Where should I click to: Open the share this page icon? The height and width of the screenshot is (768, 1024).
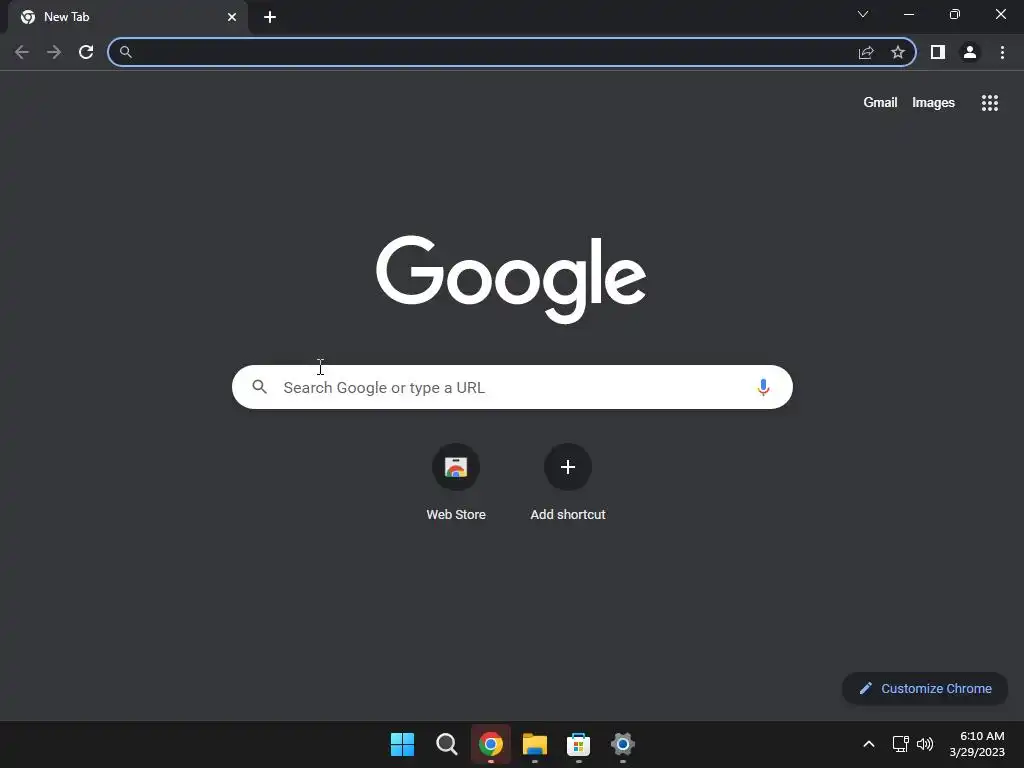pos(866,52)
